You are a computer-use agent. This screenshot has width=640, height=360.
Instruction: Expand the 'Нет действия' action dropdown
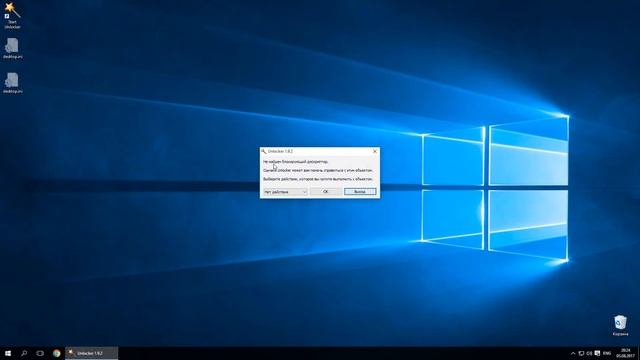click(x=285, y=191)
